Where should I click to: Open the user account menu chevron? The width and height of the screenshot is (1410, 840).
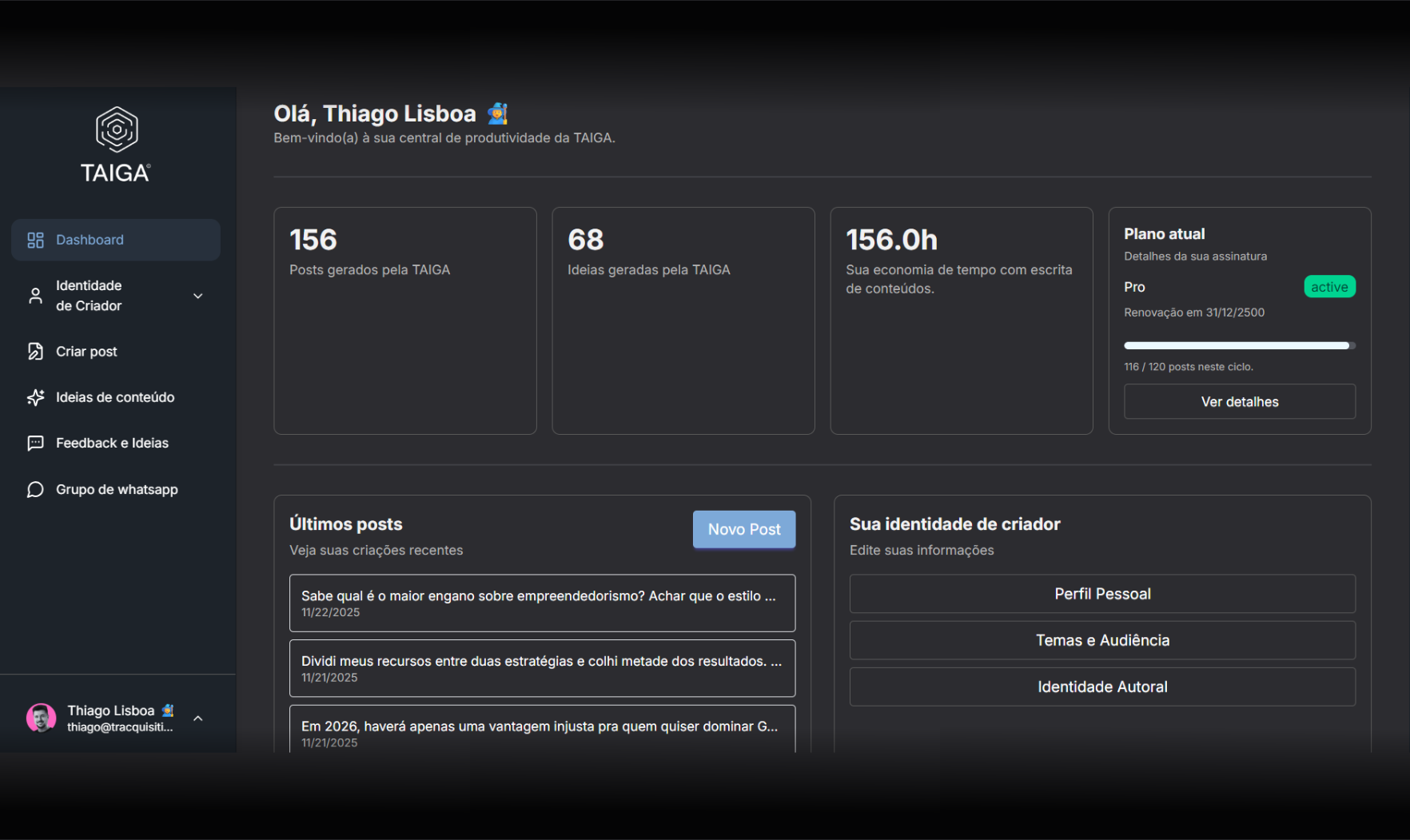[x=198, y=718]
